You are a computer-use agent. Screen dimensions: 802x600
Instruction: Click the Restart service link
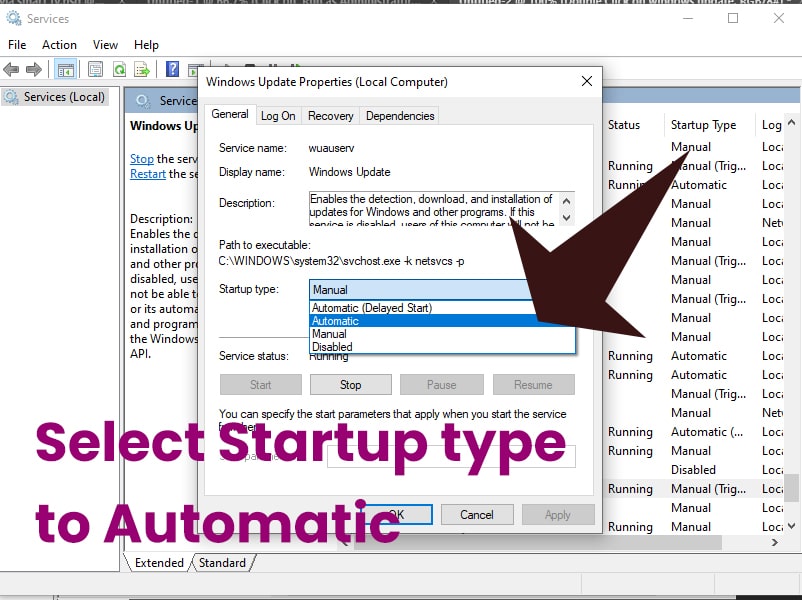tap(147, 174)
